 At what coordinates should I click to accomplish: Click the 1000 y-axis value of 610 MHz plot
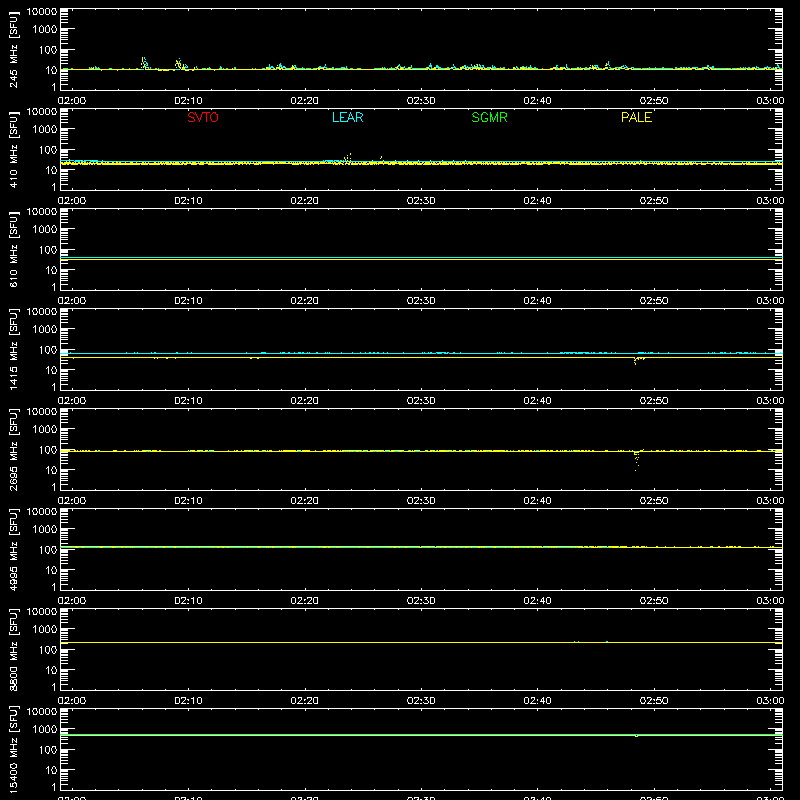[45, 230]
